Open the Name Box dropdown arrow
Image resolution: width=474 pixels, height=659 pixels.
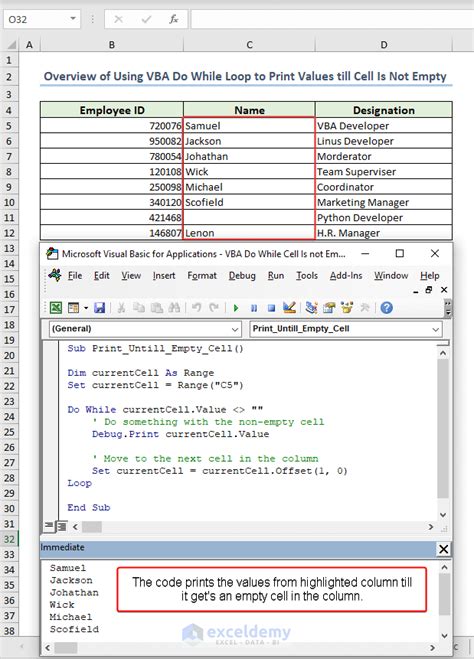tap(73, 19)
